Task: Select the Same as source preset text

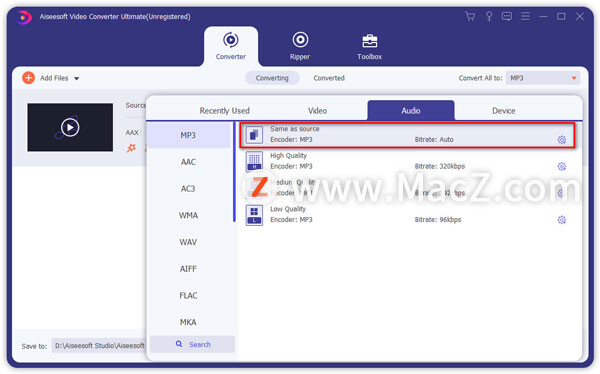Action: coord(295,129)
